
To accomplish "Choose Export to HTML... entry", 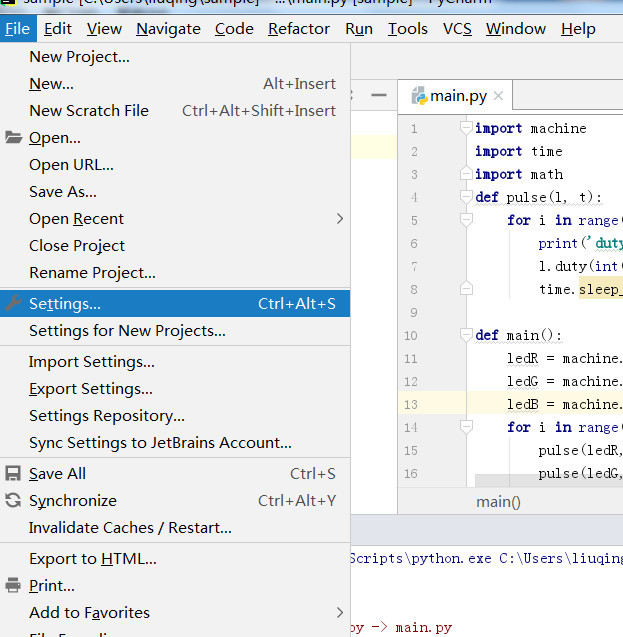I will click(x=175, y=559).
